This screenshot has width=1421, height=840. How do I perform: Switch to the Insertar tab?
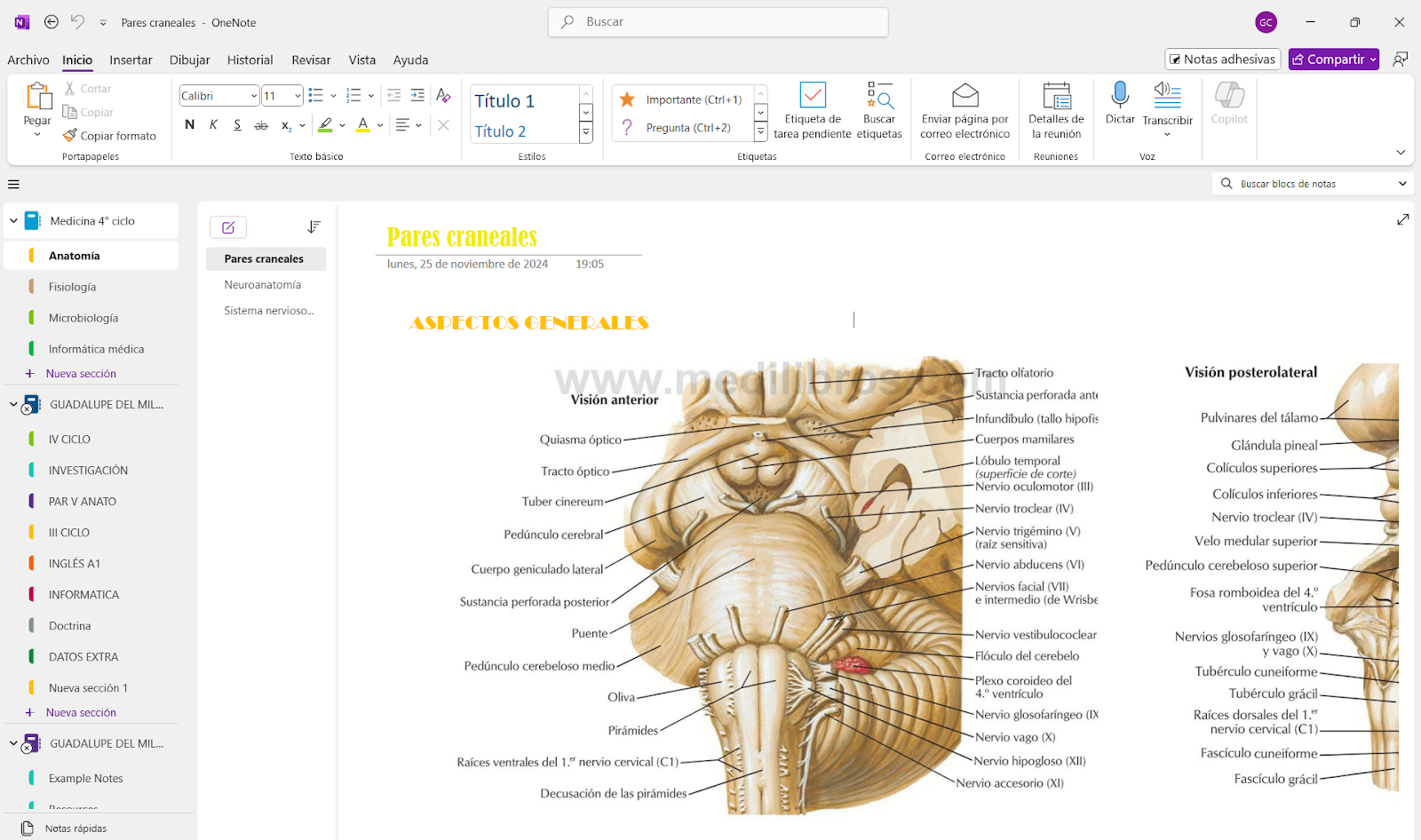(131, 59)
